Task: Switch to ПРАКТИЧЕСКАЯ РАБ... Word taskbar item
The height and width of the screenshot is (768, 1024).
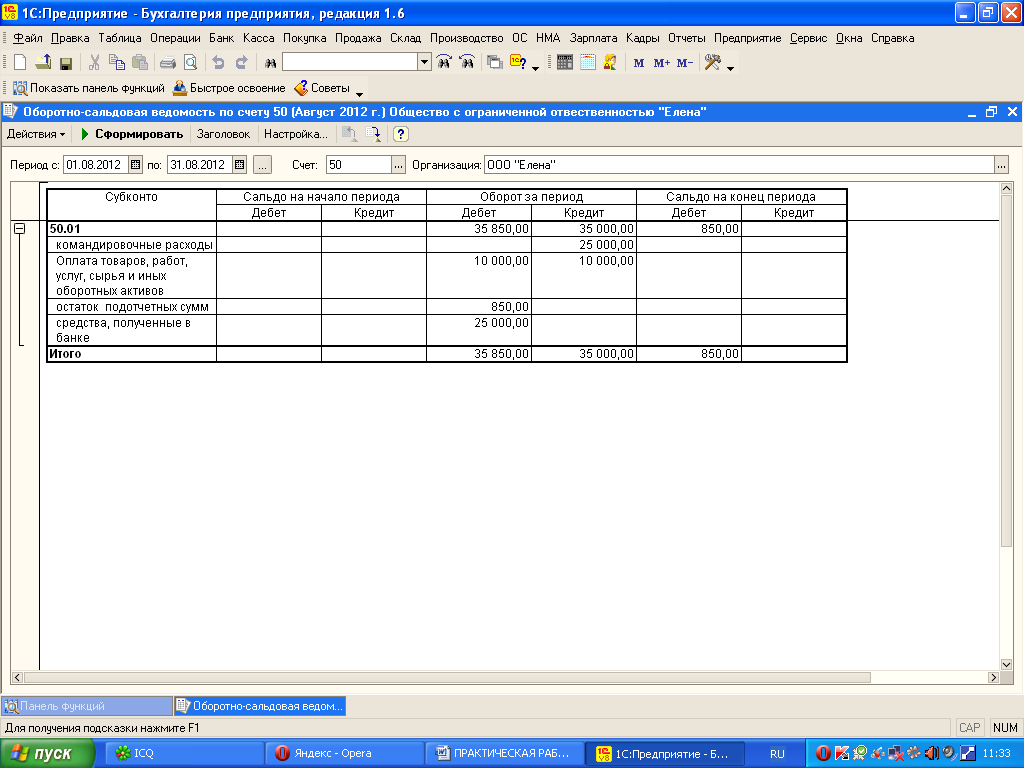Action: [505, 754]
